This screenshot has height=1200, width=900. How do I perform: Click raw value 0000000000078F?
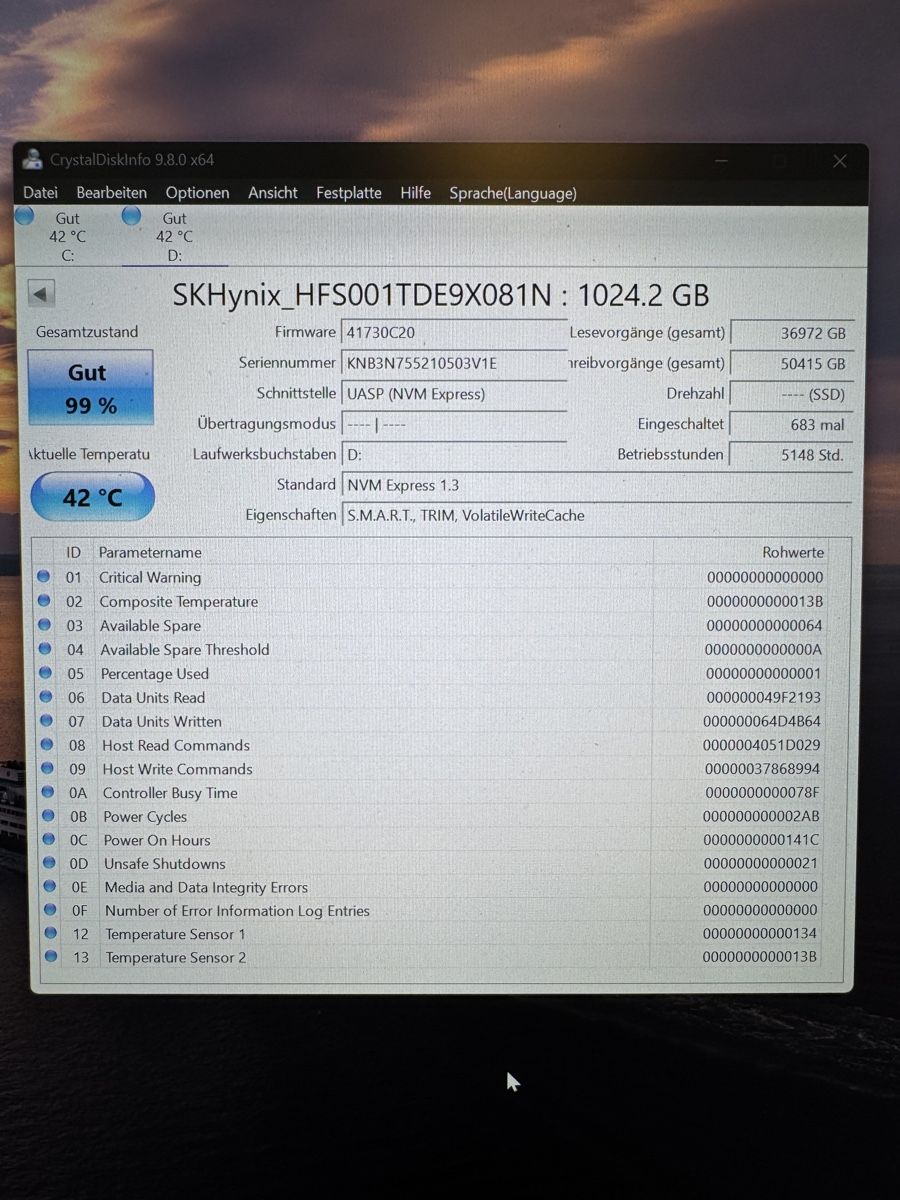pos(762,793)
